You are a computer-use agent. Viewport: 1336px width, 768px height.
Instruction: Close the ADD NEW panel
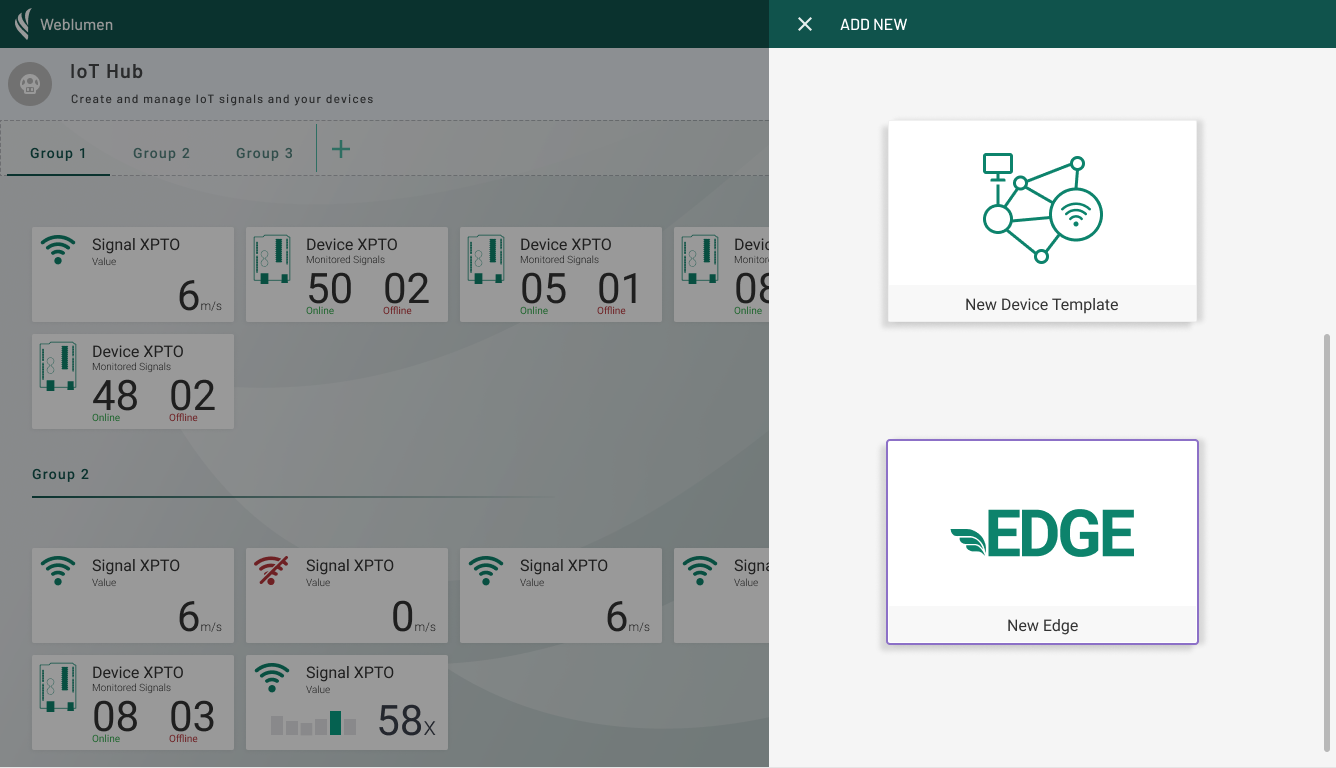[x=805, y=24]
